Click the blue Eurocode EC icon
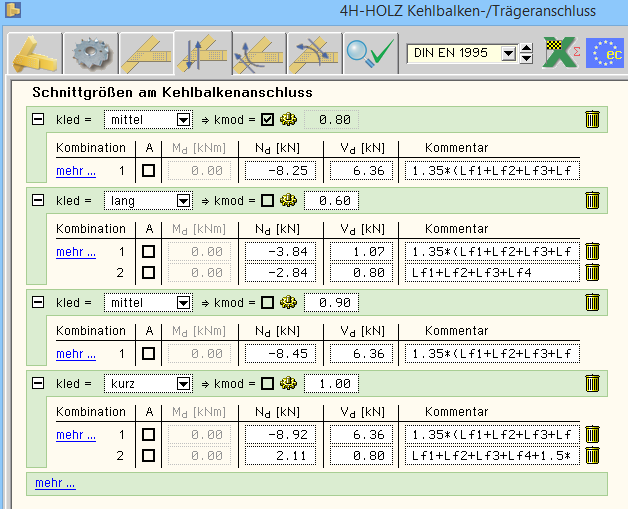 [604, 53]
